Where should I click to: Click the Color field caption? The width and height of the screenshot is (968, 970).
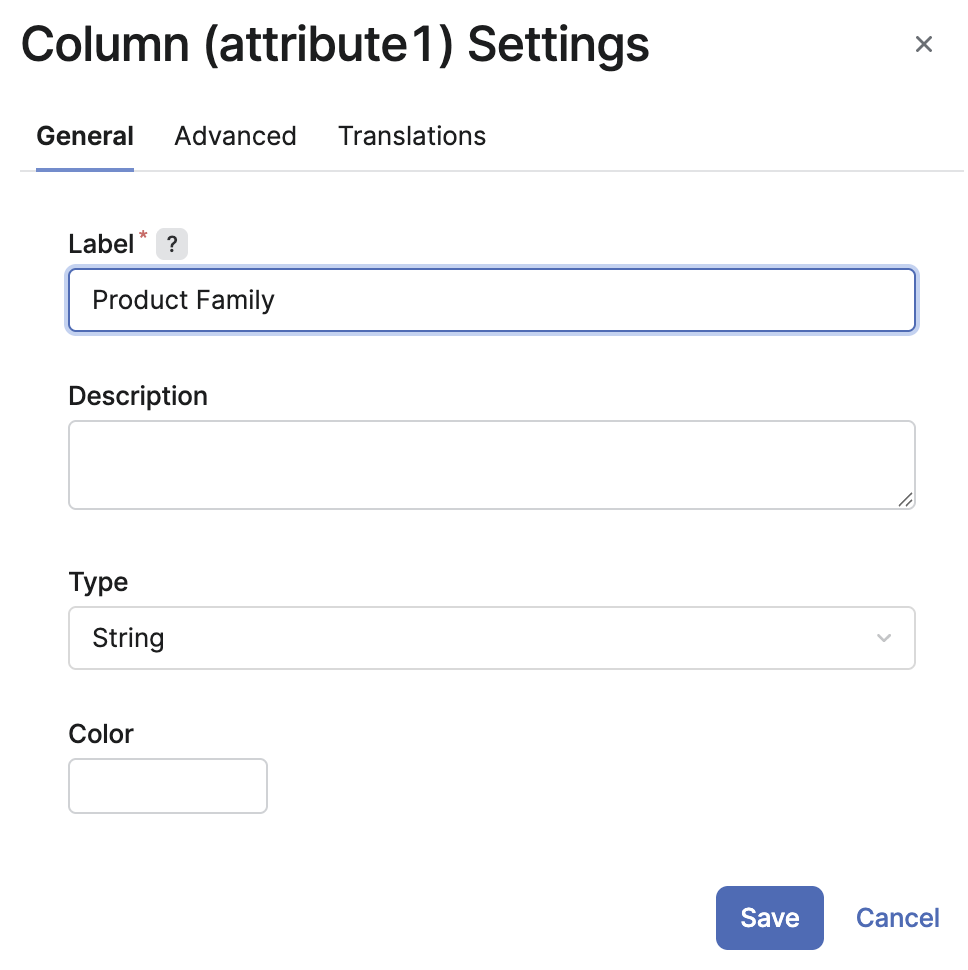click(x=101, y=734)
